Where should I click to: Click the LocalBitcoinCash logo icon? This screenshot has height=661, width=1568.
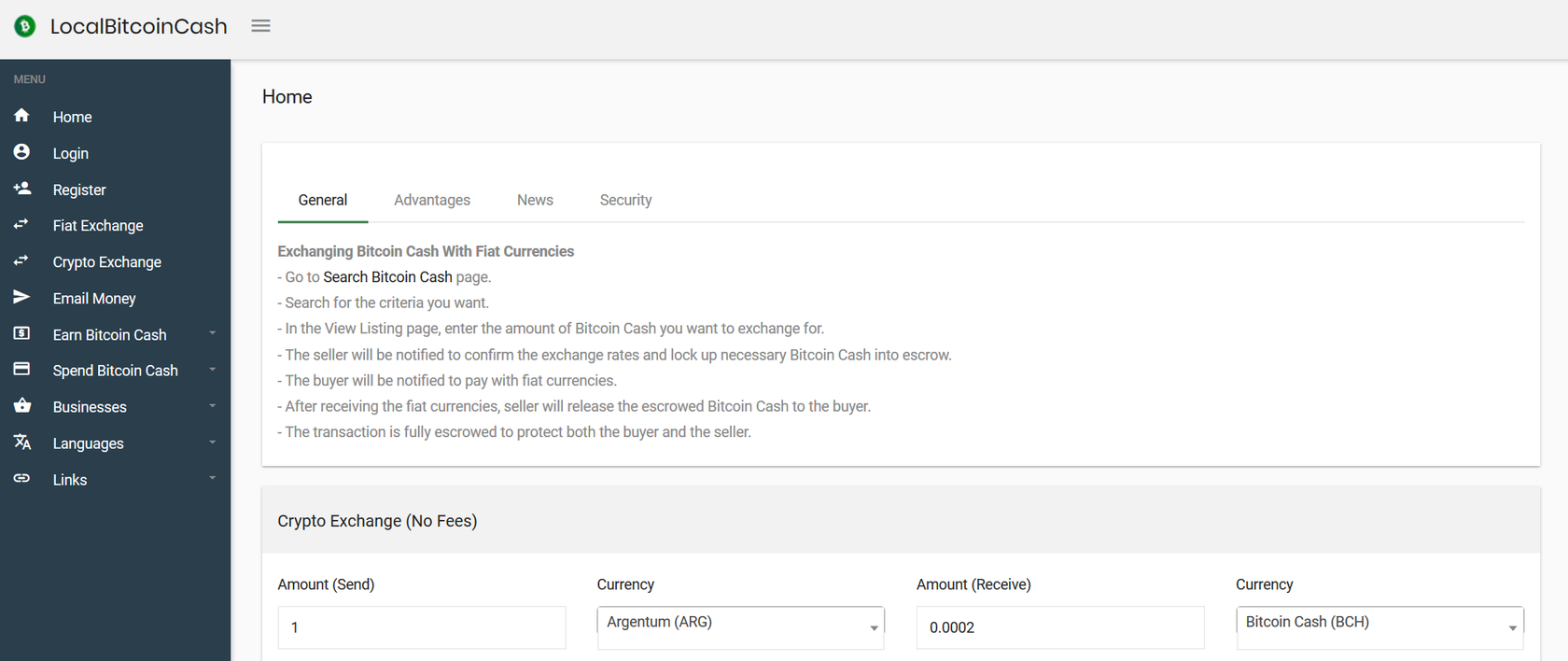click(25, 26)
